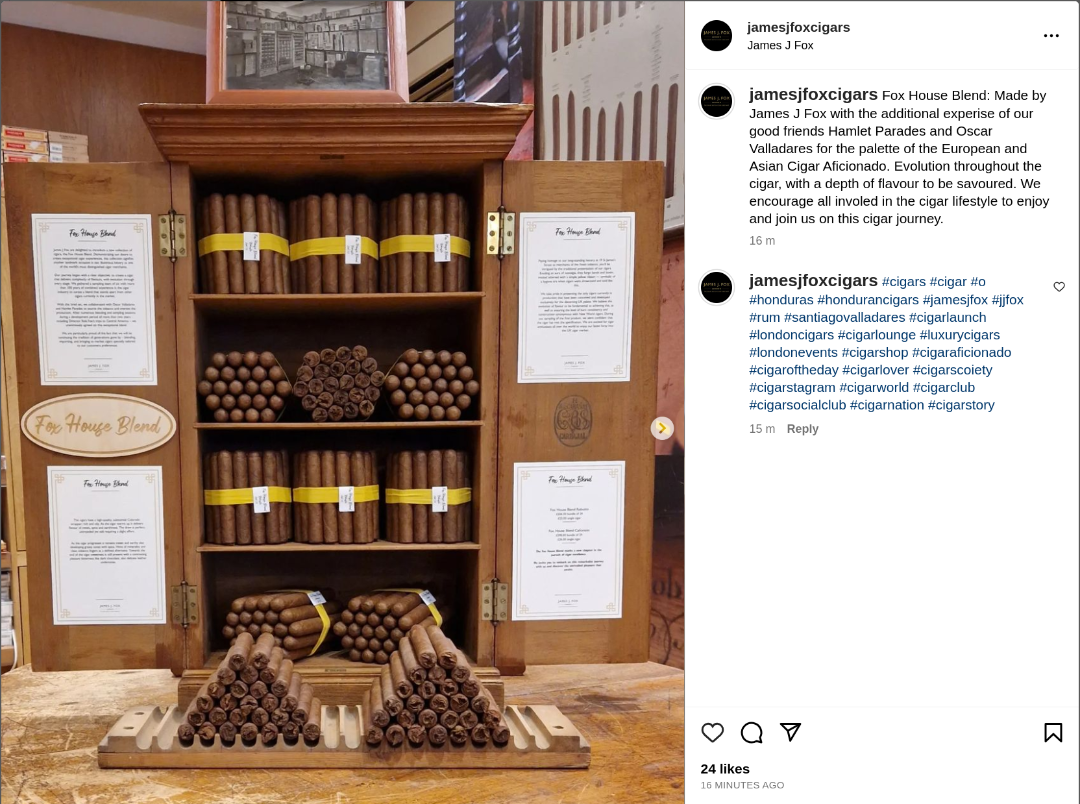This screenshot has width=1080, height=804.
Task: Open jamesjfoxcigars avatar beside the caption
Action: point(716,102)
